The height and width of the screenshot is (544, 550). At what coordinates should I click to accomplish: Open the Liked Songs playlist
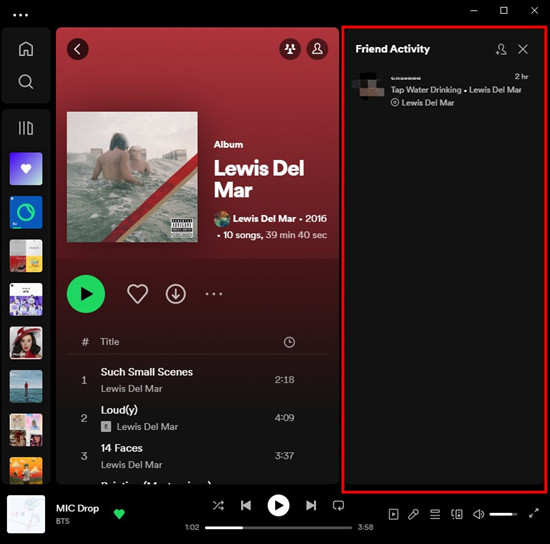click(26, 169)
